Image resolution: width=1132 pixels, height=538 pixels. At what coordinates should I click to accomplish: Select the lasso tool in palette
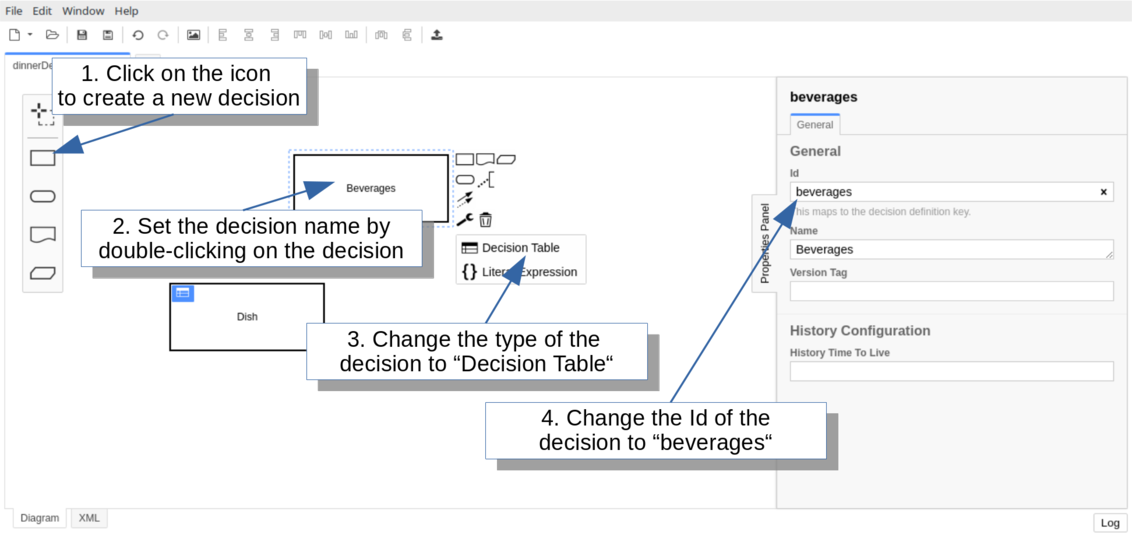(42, 112)
